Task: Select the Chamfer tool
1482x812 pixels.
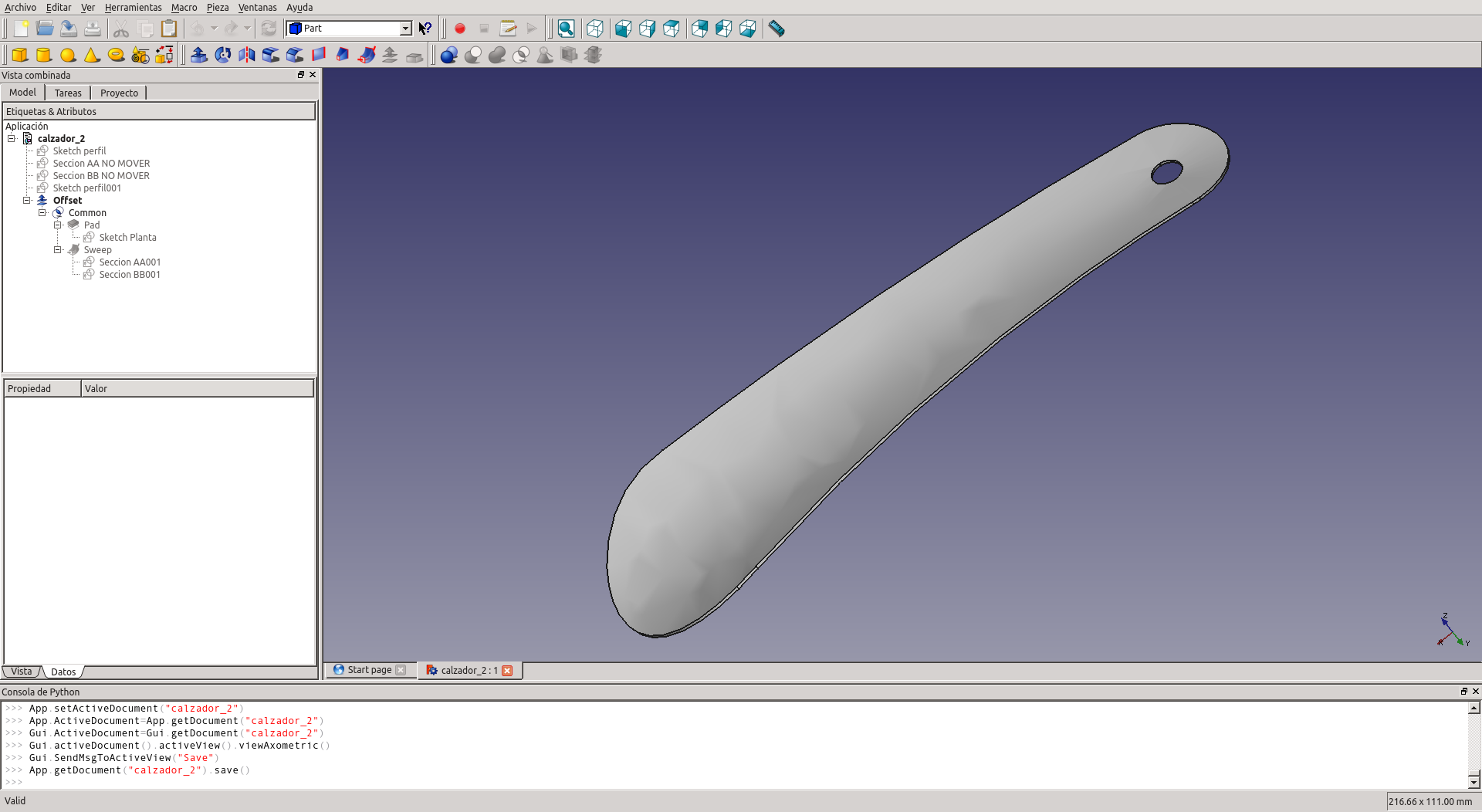Action: coord(295,55)
